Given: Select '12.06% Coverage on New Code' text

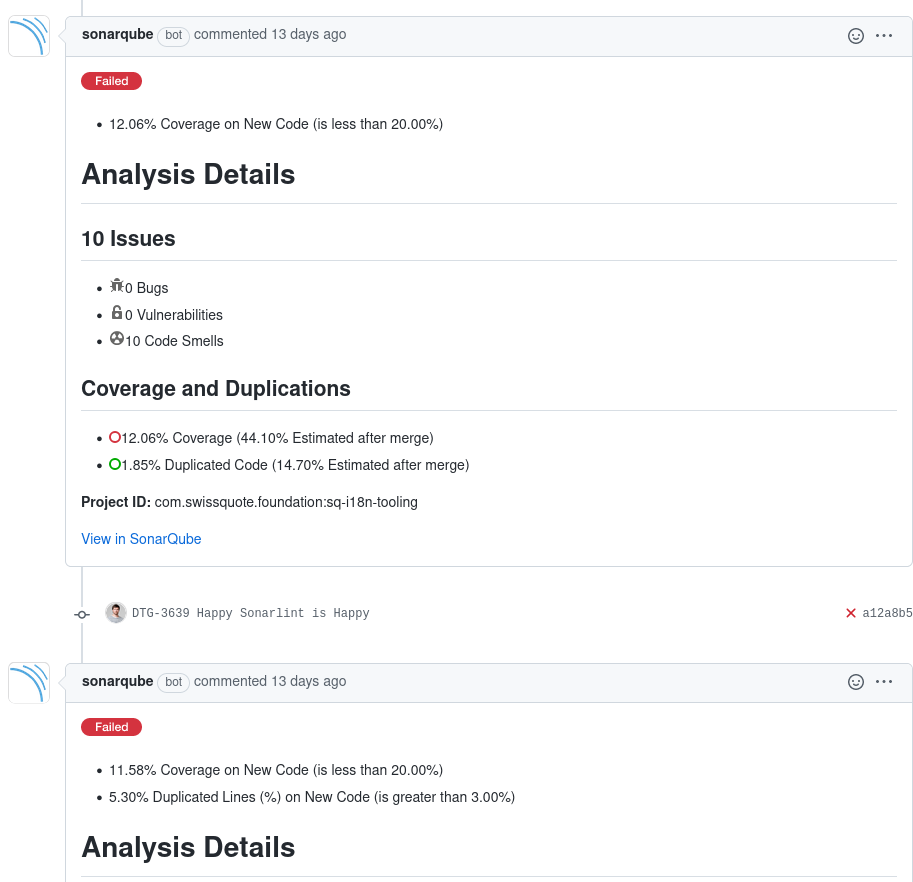Looking at the screenshot, I should pos(208,124).
